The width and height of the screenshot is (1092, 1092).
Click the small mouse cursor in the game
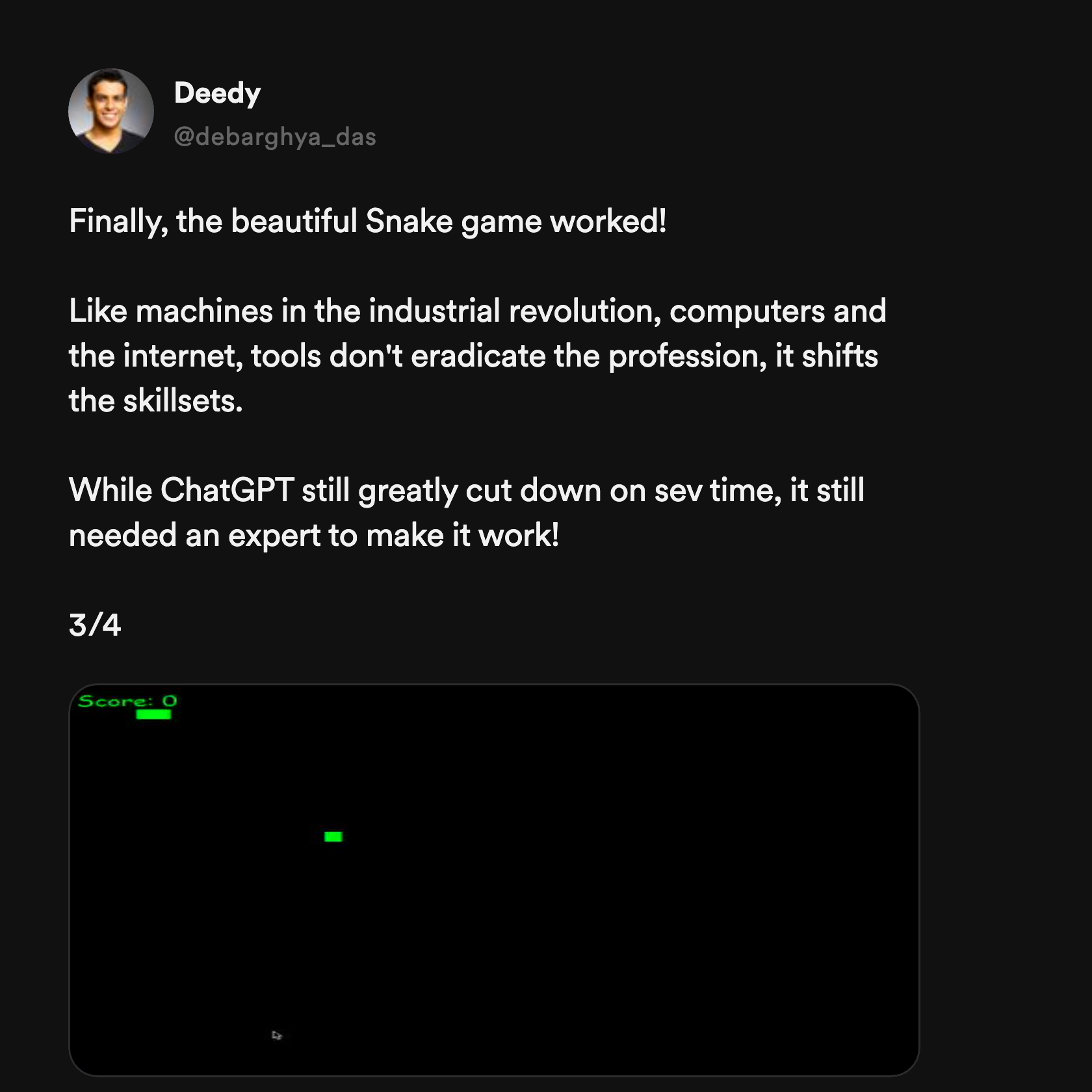pos(277,1035)
